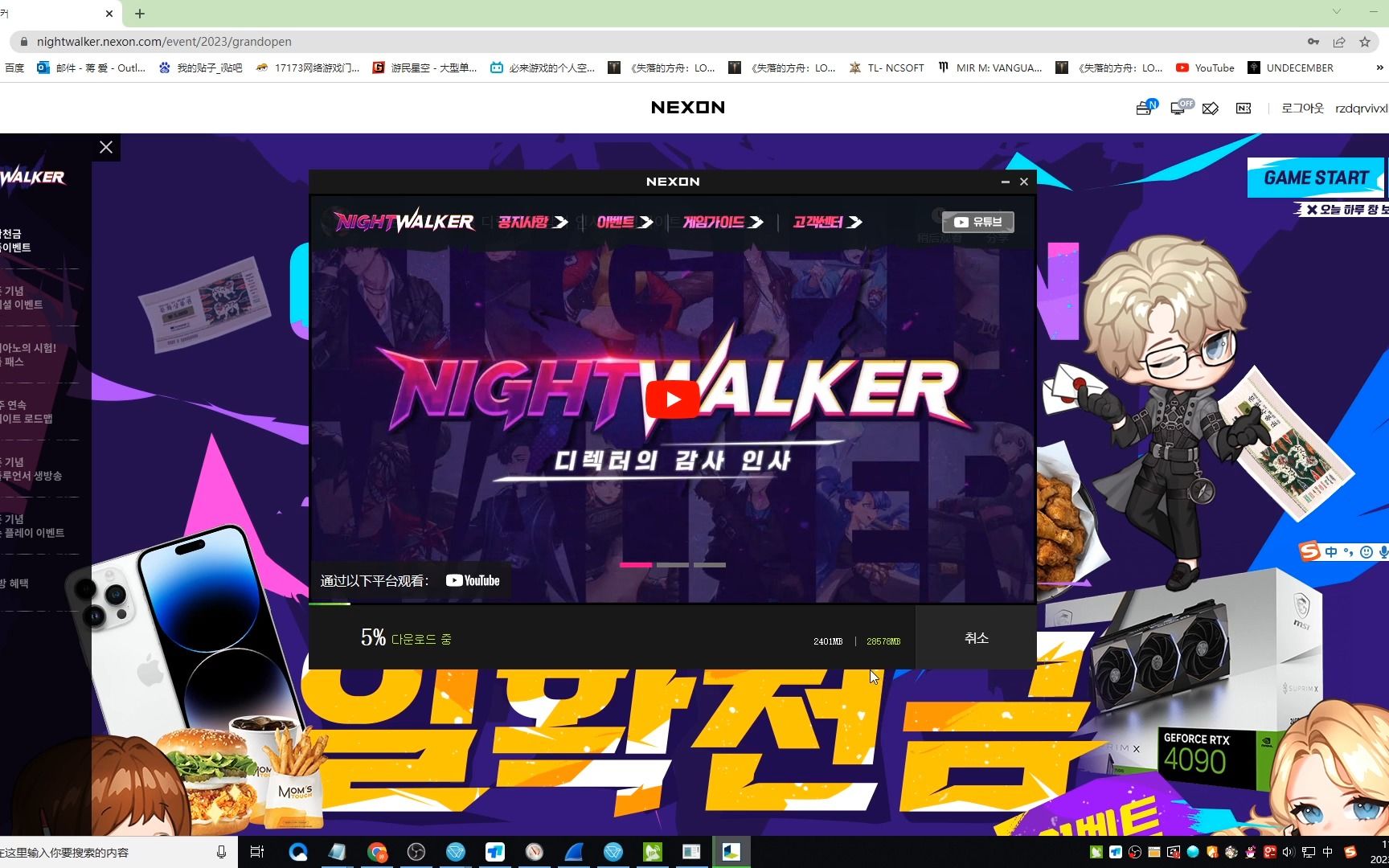Screen dimensions: 1389x868
Task: Click the Sogou floating bar microphone icon
Action: (1383, 552)
